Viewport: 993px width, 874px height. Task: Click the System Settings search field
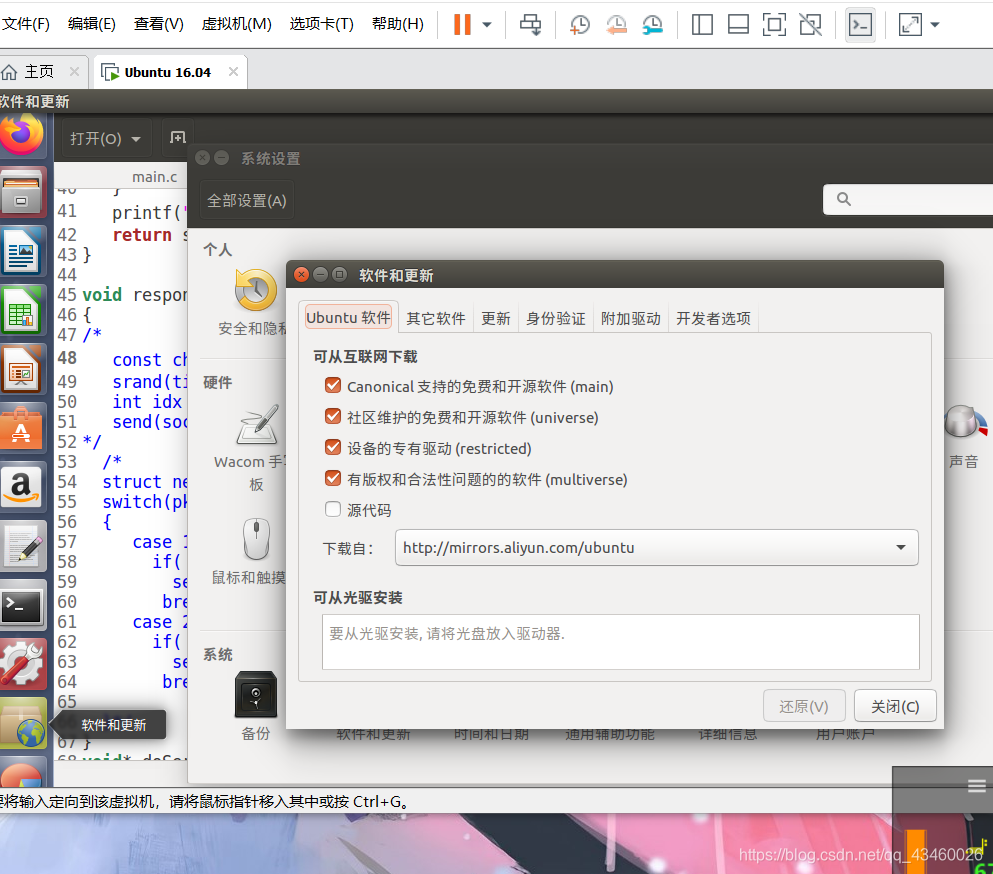908,200
